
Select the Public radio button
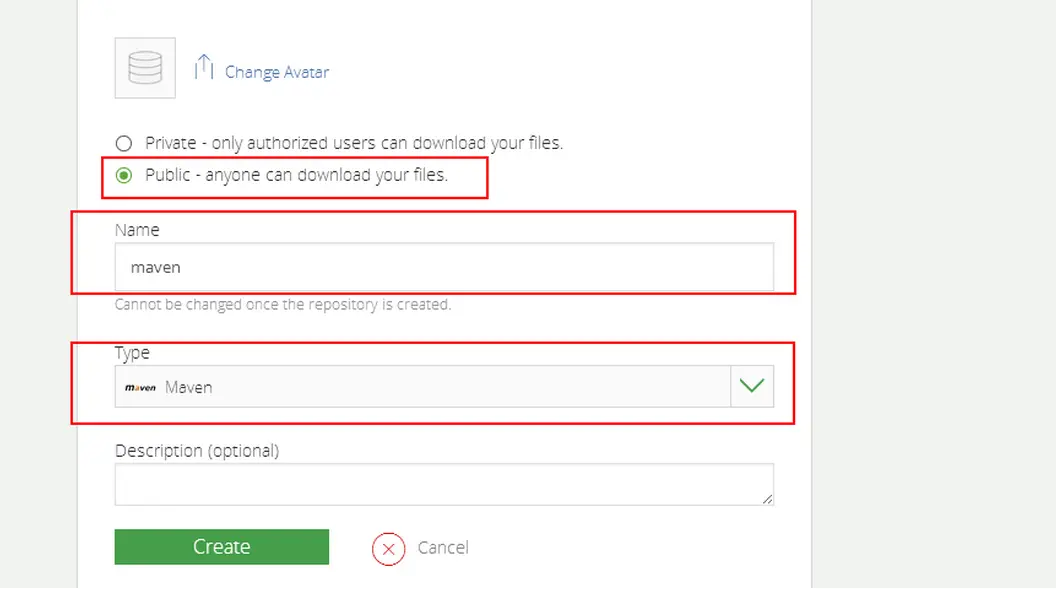pyautogui.click(x=124, y=175)
